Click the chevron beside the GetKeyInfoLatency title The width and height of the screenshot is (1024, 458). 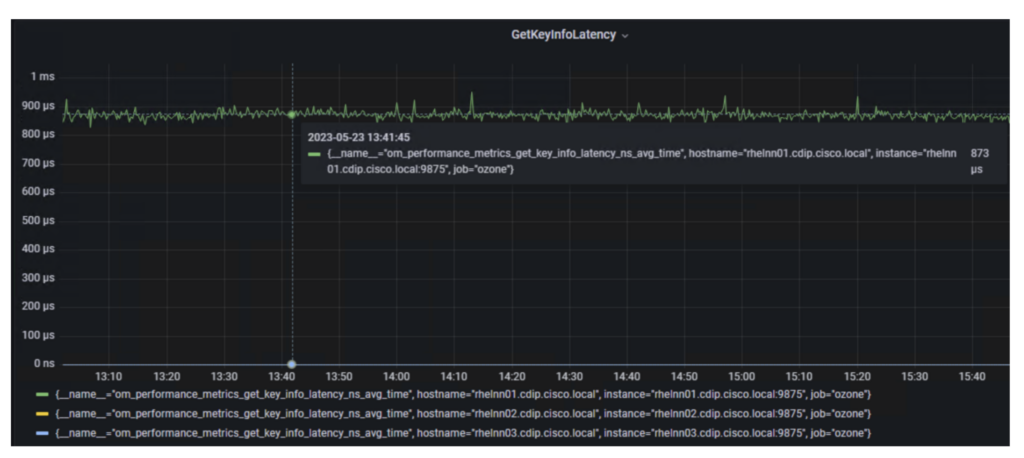click(x=626, y=36)
